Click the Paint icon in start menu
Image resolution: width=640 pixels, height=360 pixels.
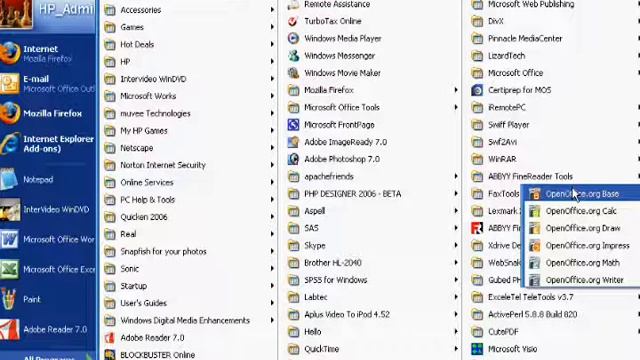click(x=9, y=299)
